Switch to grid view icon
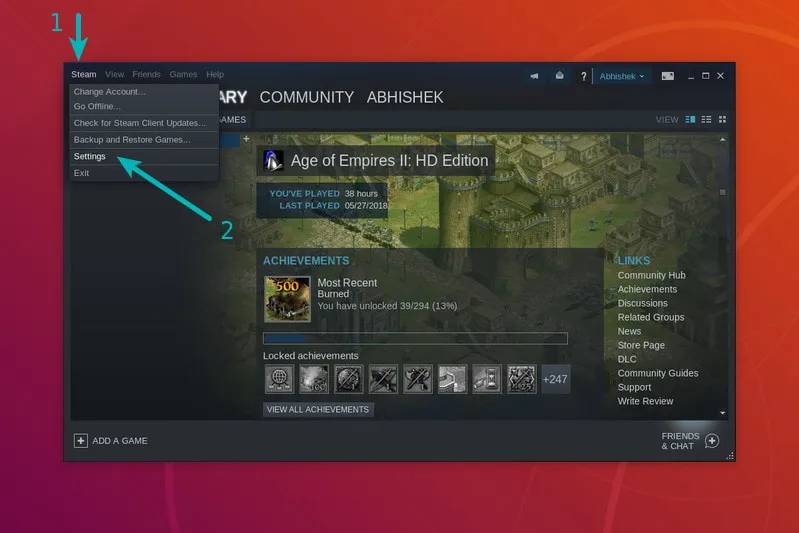Image resolution: width=799 pixels, height=533 pixels. (722, 119)
